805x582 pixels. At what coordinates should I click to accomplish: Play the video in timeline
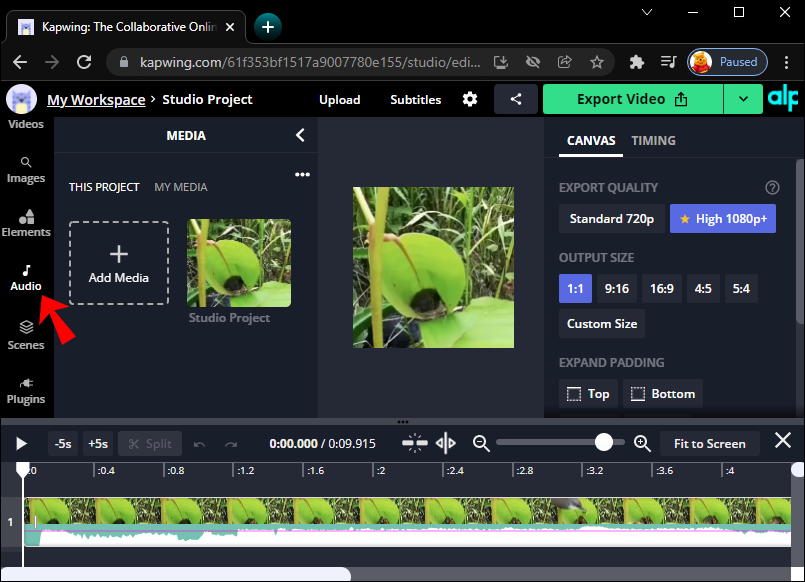[21, 443]
